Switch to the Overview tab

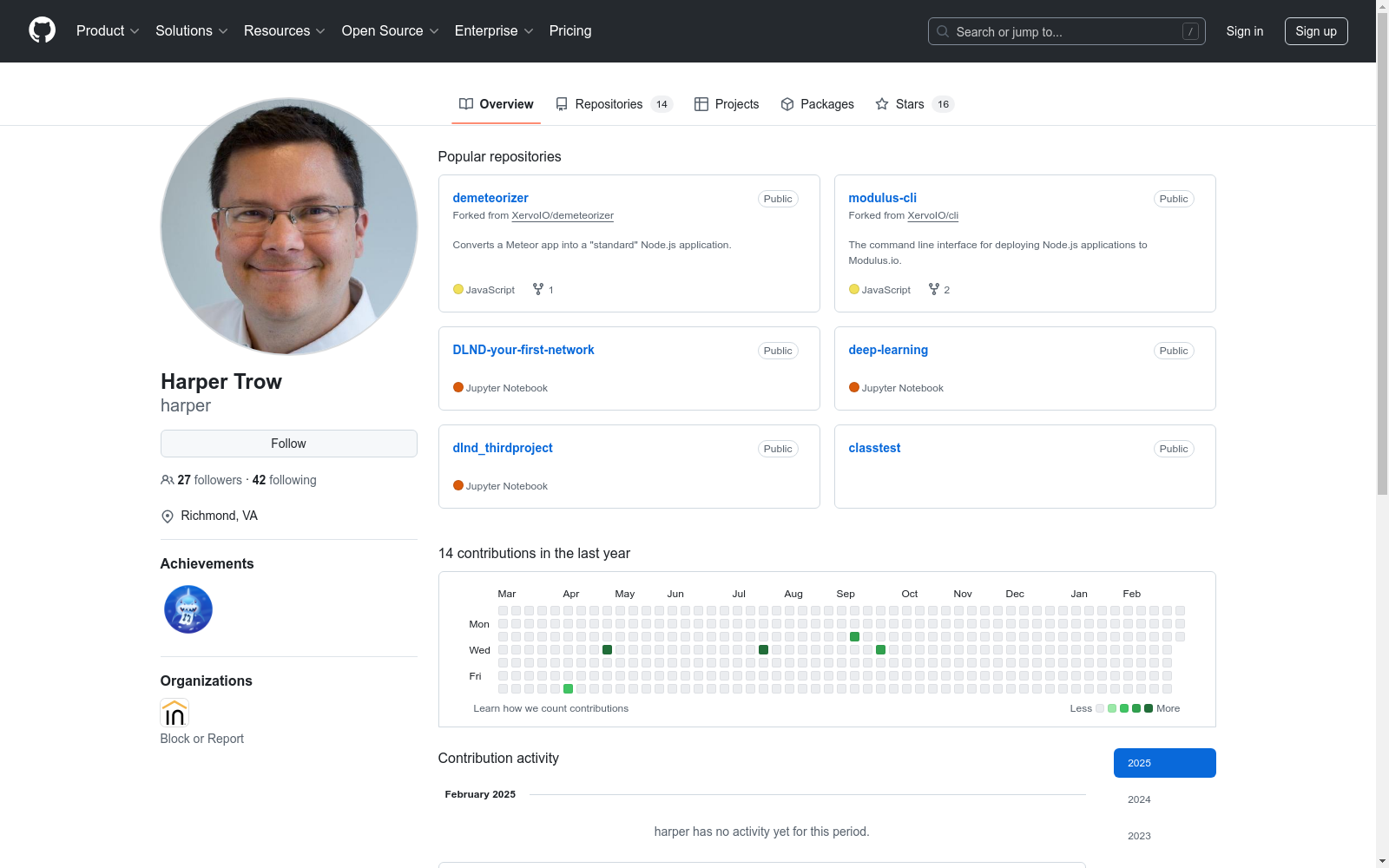tap(497, 104)
